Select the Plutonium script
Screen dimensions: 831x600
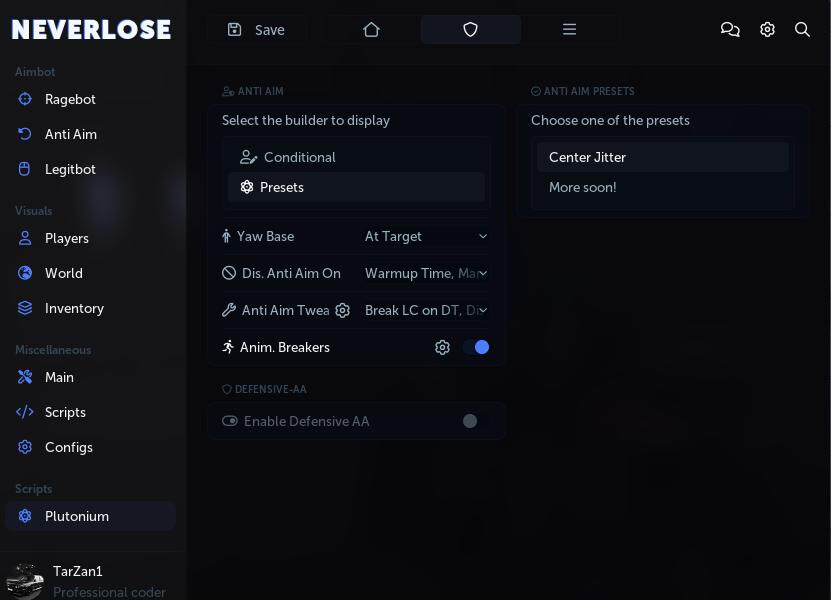tap(91, 516)
